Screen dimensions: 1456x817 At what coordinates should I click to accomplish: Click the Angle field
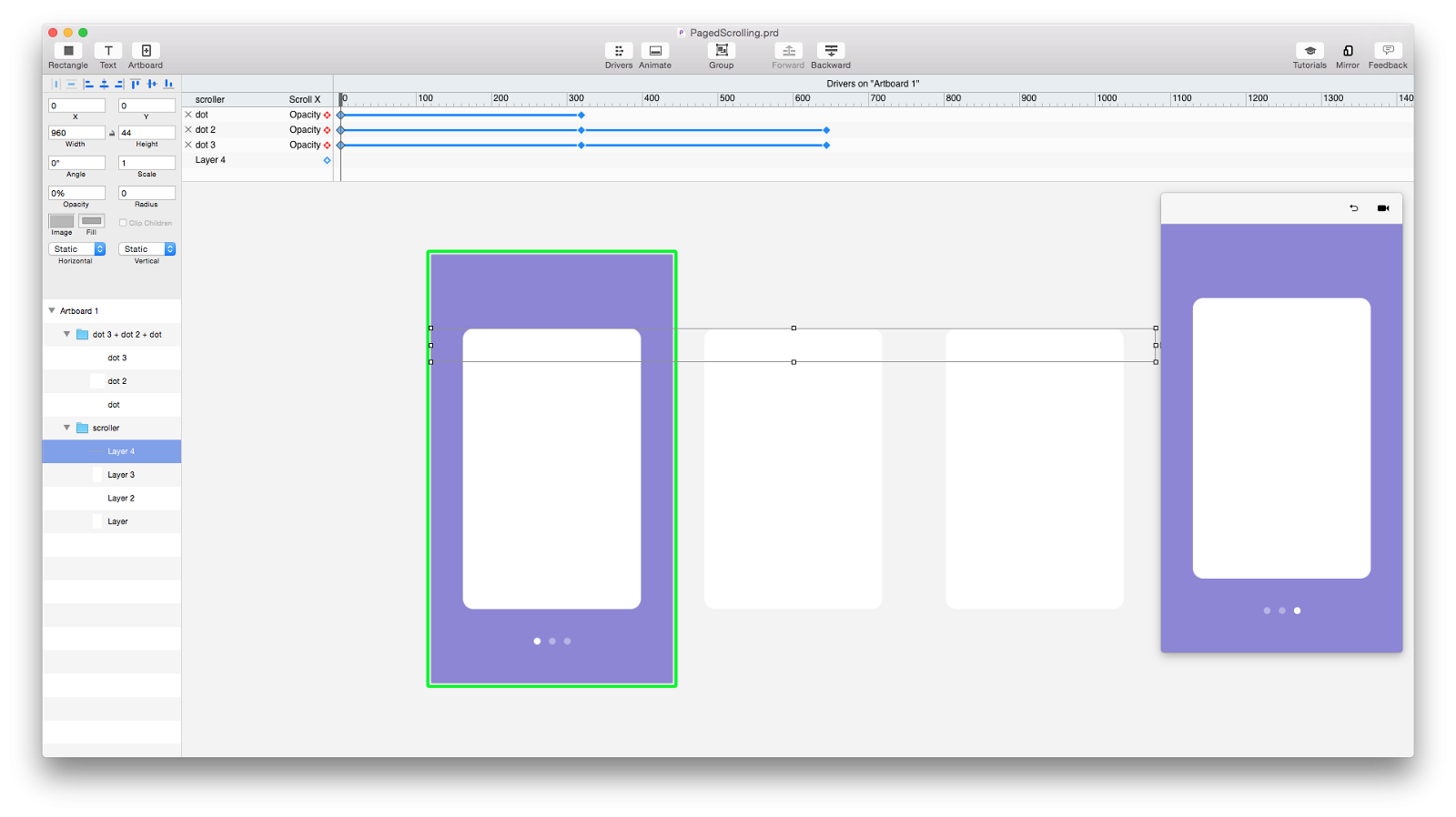[76, 163]
